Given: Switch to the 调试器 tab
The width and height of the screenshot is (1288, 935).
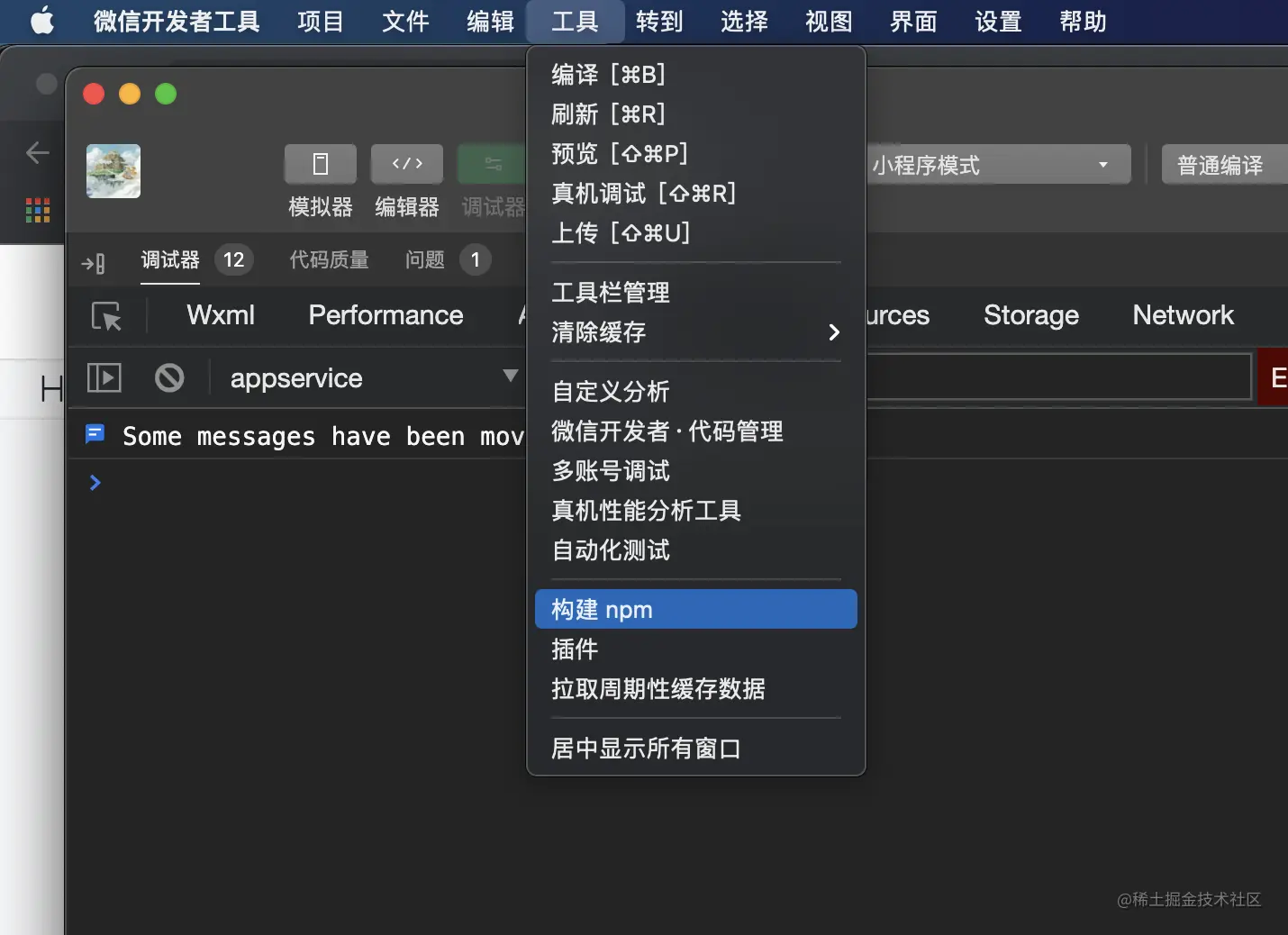Looking at the screenshot, I should pyautogui.click(x=170, y=260).
